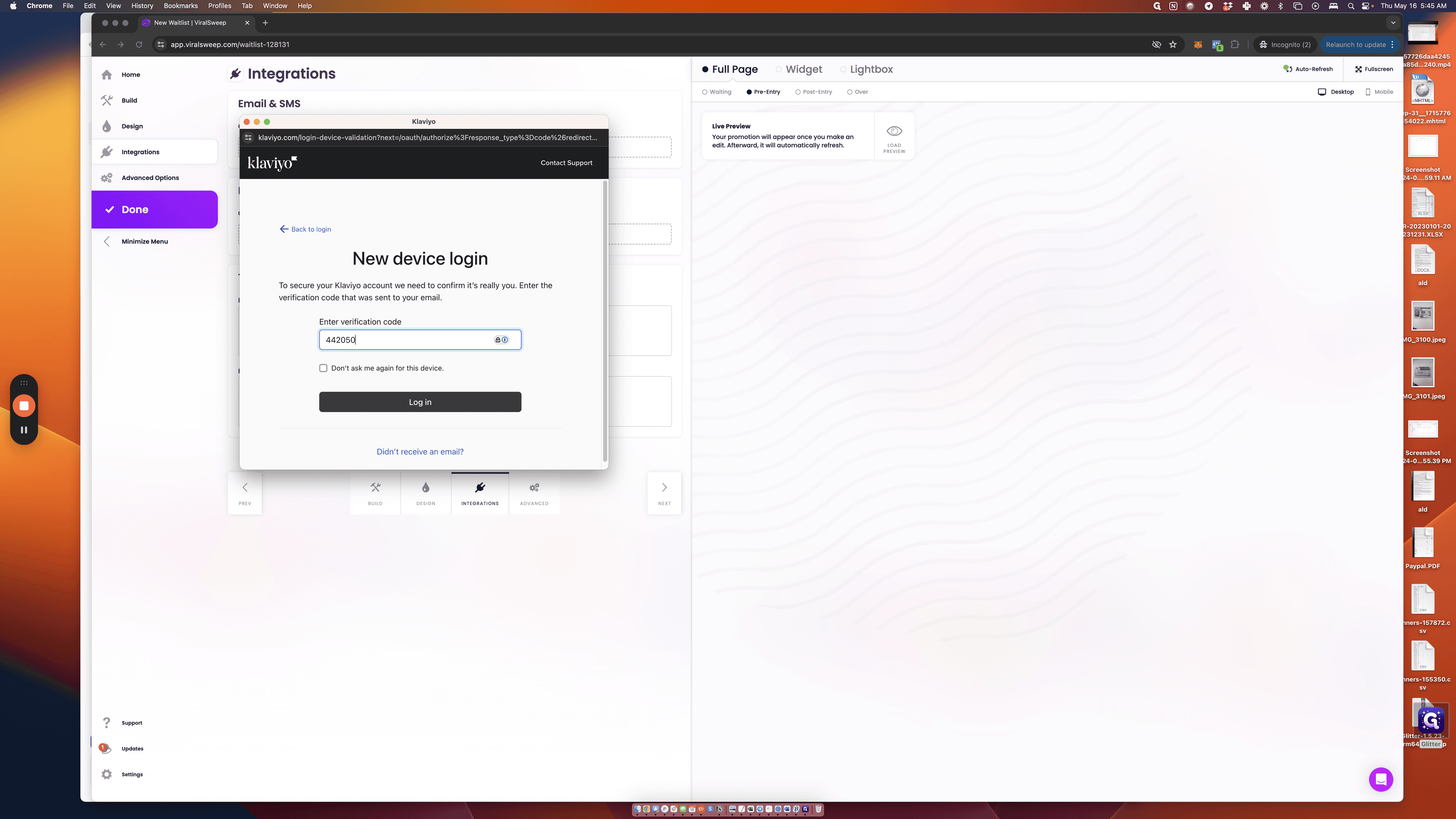Click the verification code input field
The height and width of the screenshot is (819, 1456).
[420, 340]
